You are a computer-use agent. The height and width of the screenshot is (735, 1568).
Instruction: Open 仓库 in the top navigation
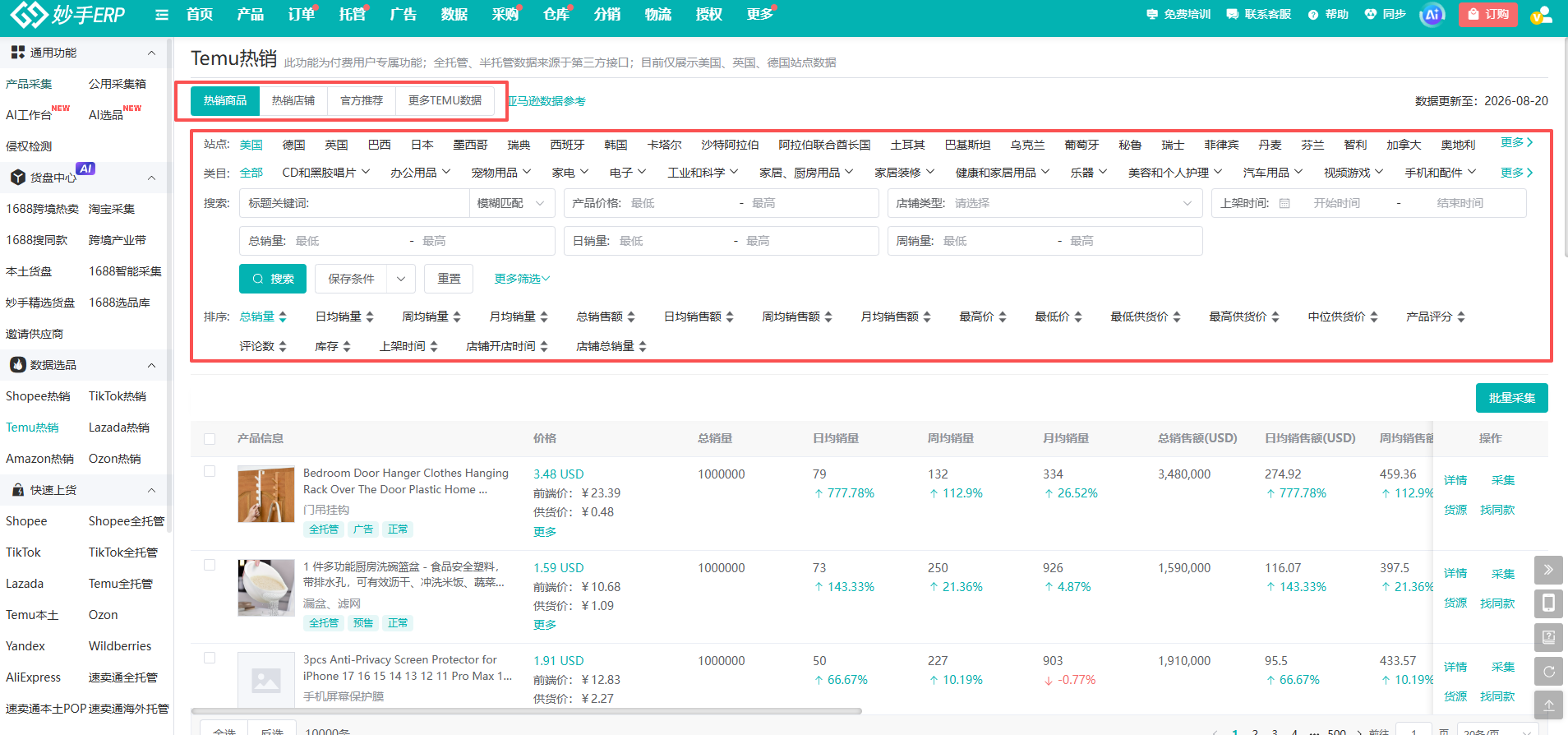click(556, 14)
